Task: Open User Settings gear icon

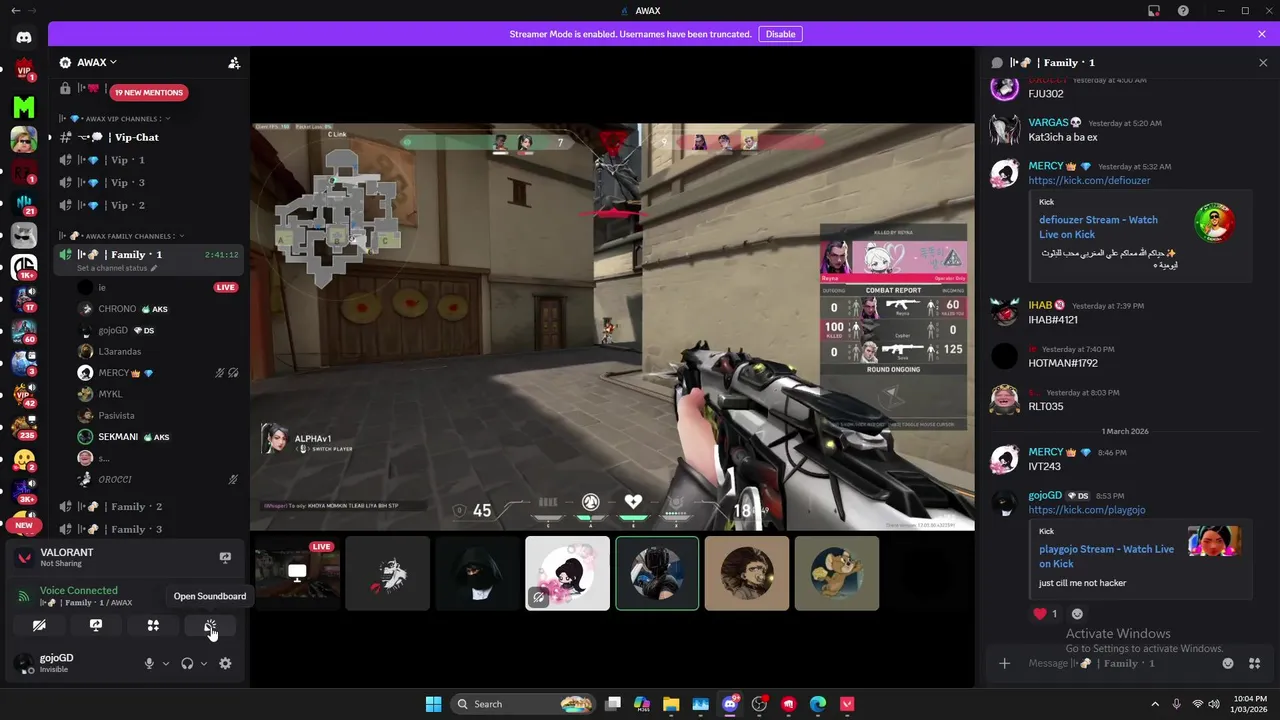Action: pos(225,663)
